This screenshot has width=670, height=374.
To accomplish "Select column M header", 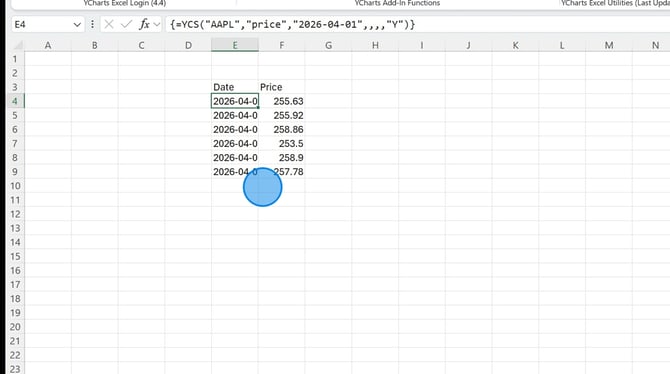I will click(609, 45).
